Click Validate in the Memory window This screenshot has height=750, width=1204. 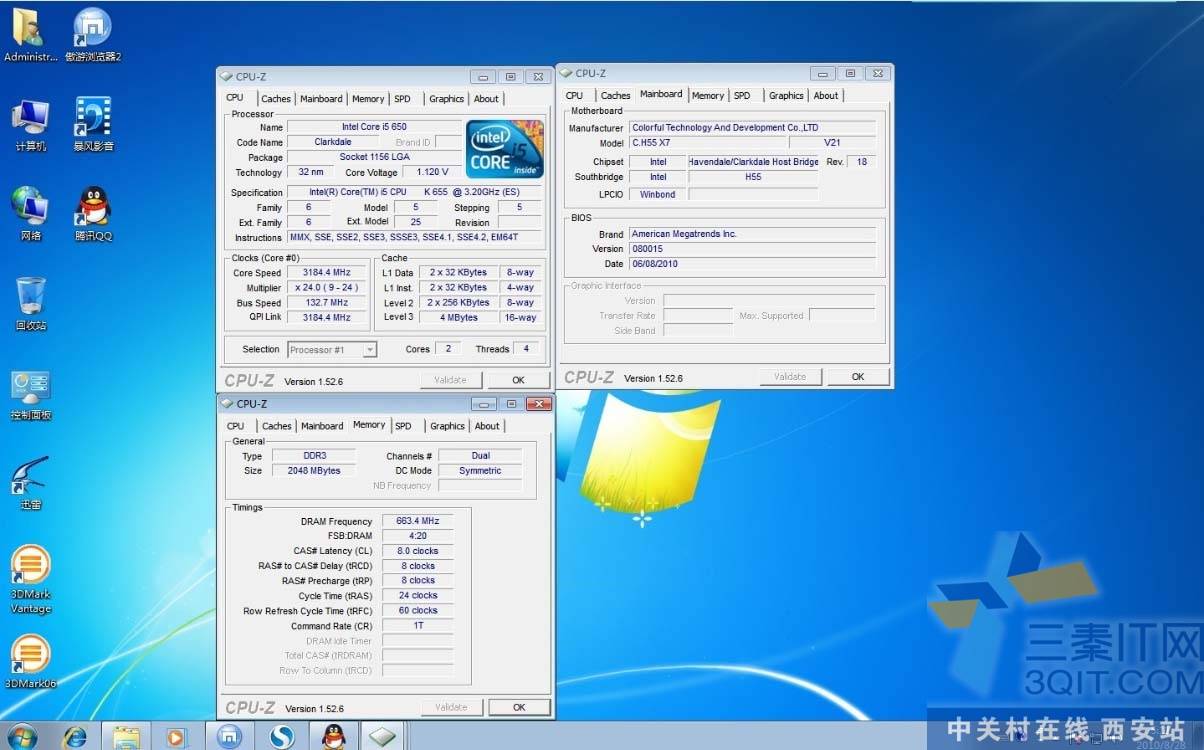(452, 707)
